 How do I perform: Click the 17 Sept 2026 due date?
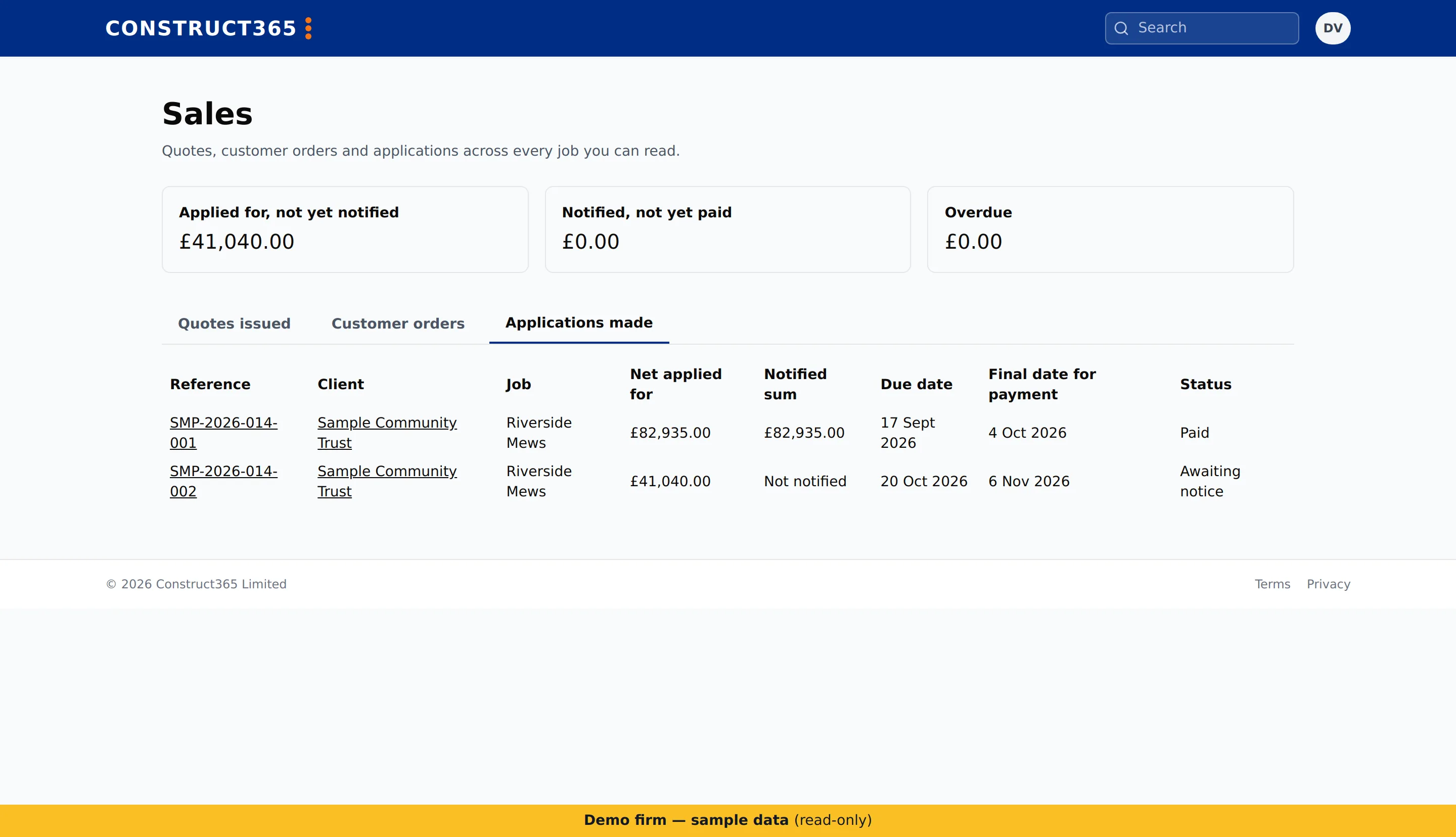pos(907,433)
